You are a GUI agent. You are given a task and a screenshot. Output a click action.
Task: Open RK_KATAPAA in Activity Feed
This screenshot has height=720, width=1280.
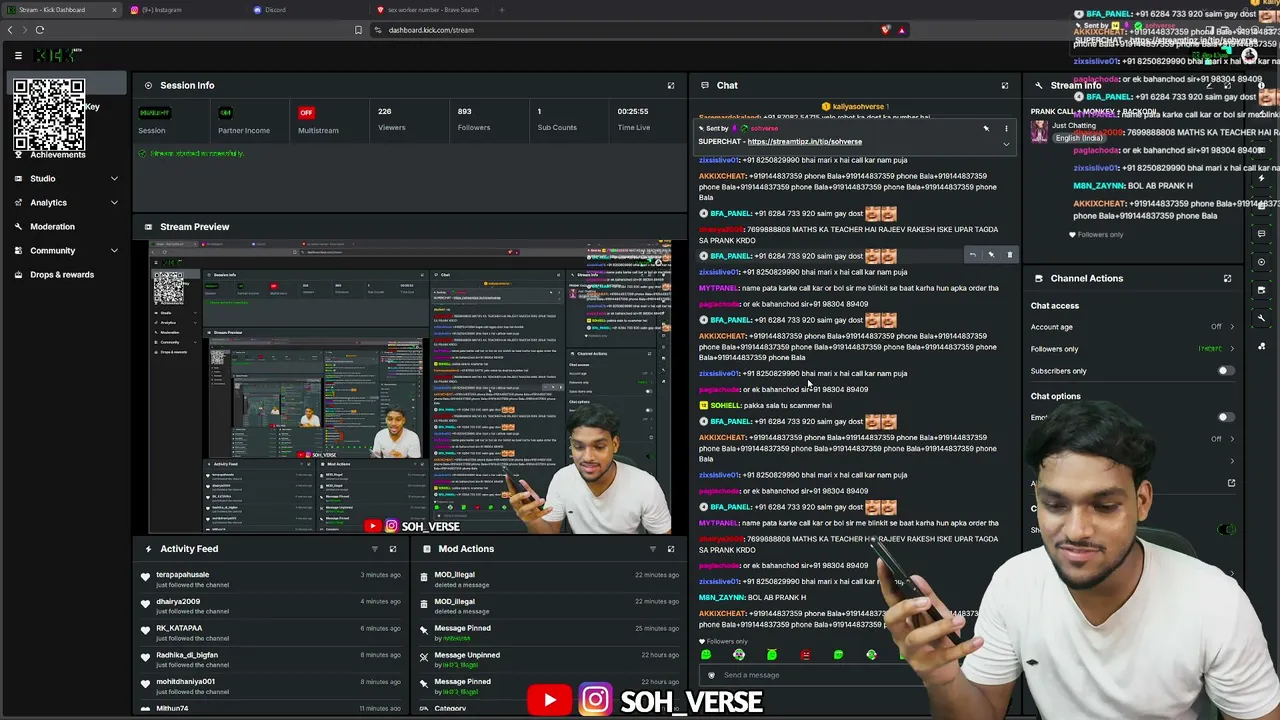[x=179, y=629]
